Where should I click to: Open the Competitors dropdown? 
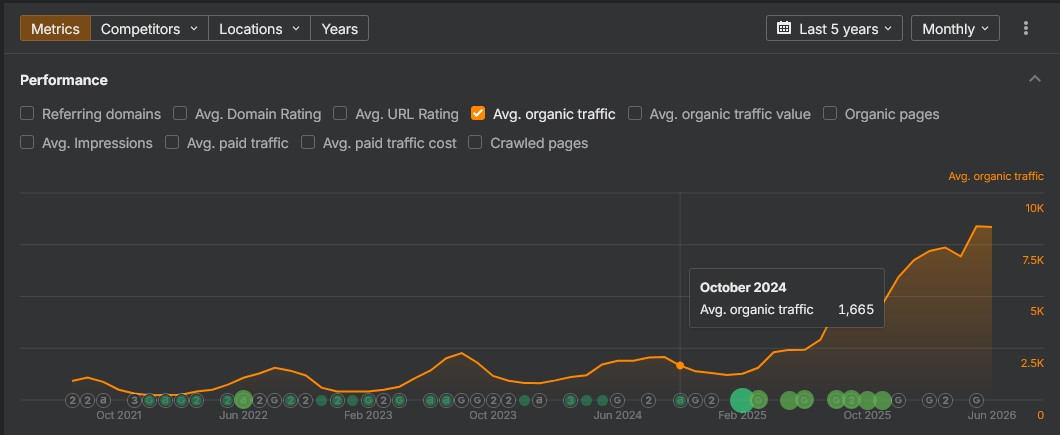click(x=149, y=28)
